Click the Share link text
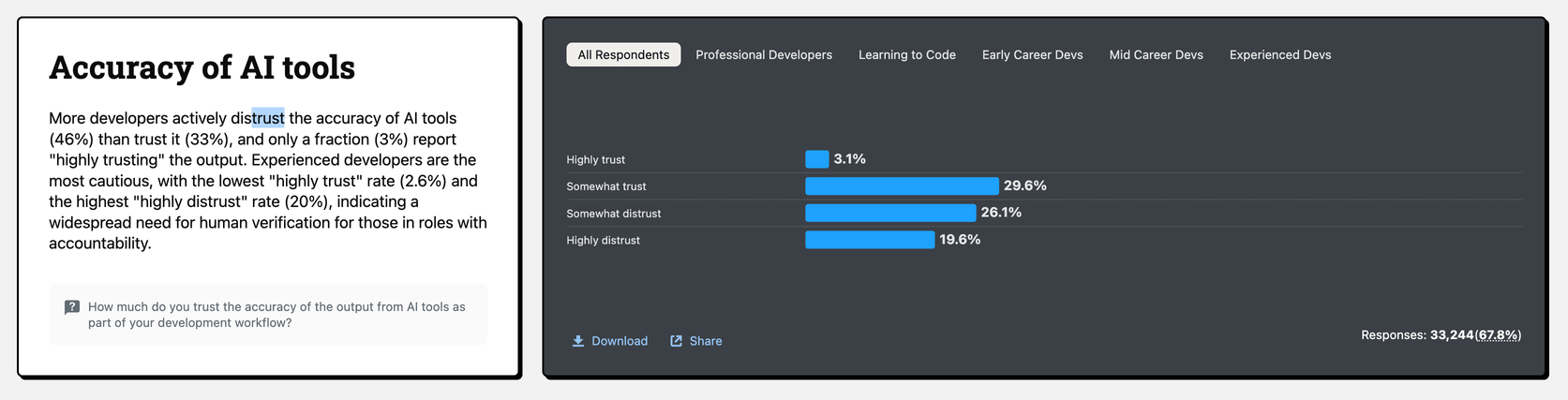This screenshot has width=1568, height=400. tap(706, 341)
